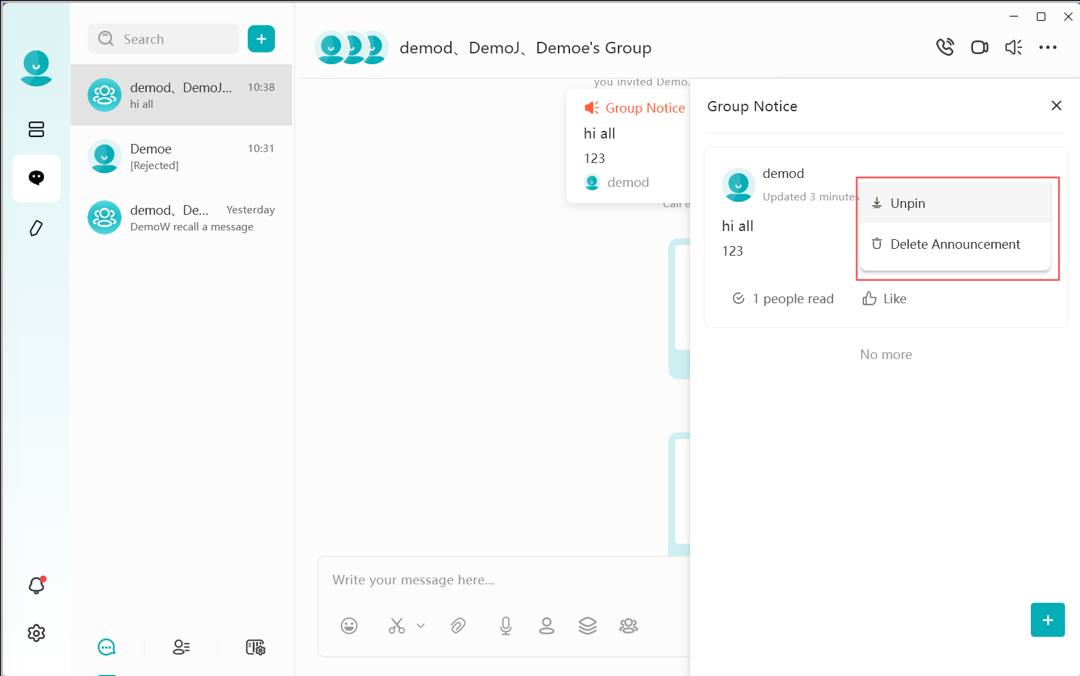Click the Group Notice card title in chat

pyautogui.click(x=645, y=108)
